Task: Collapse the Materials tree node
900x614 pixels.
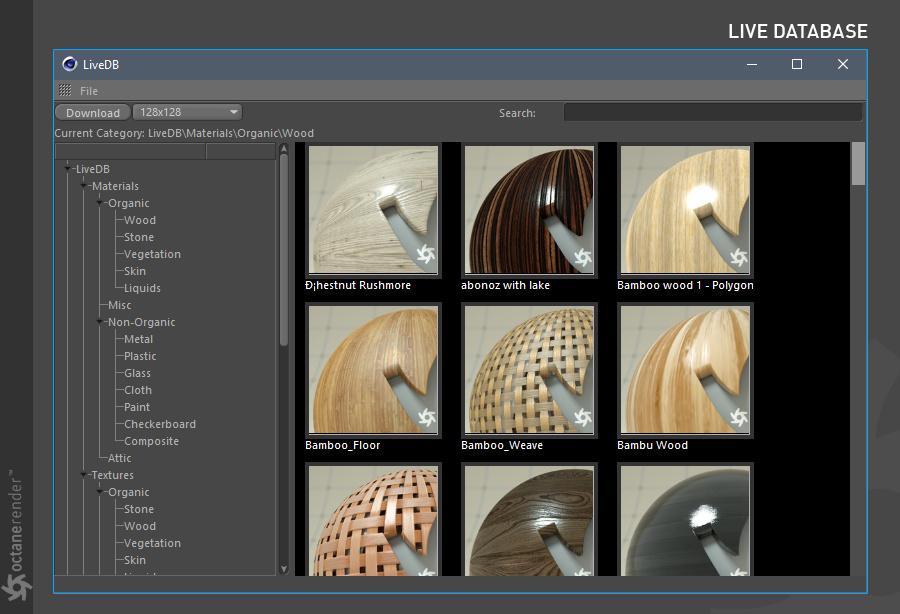Action: tap(84, 186)
